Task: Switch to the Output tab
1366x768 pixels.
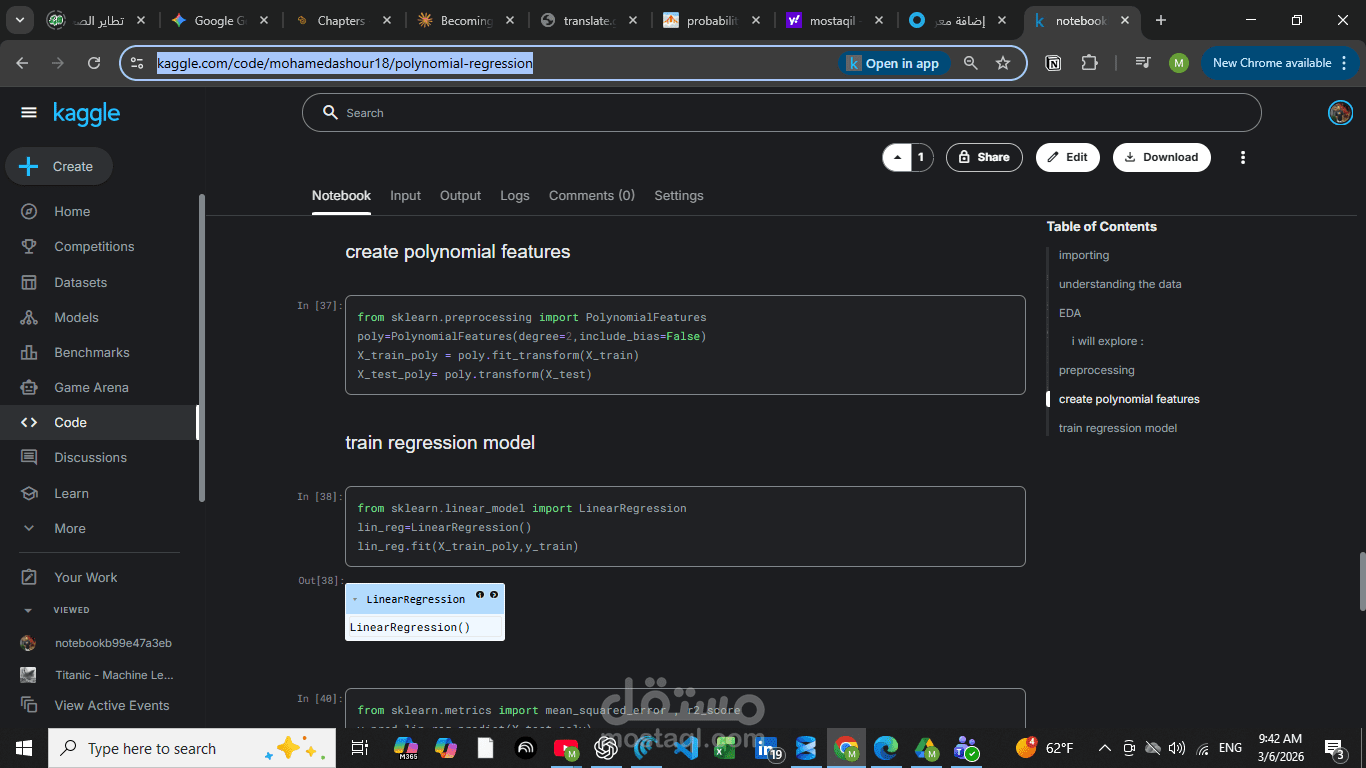Action: point(460,195)
